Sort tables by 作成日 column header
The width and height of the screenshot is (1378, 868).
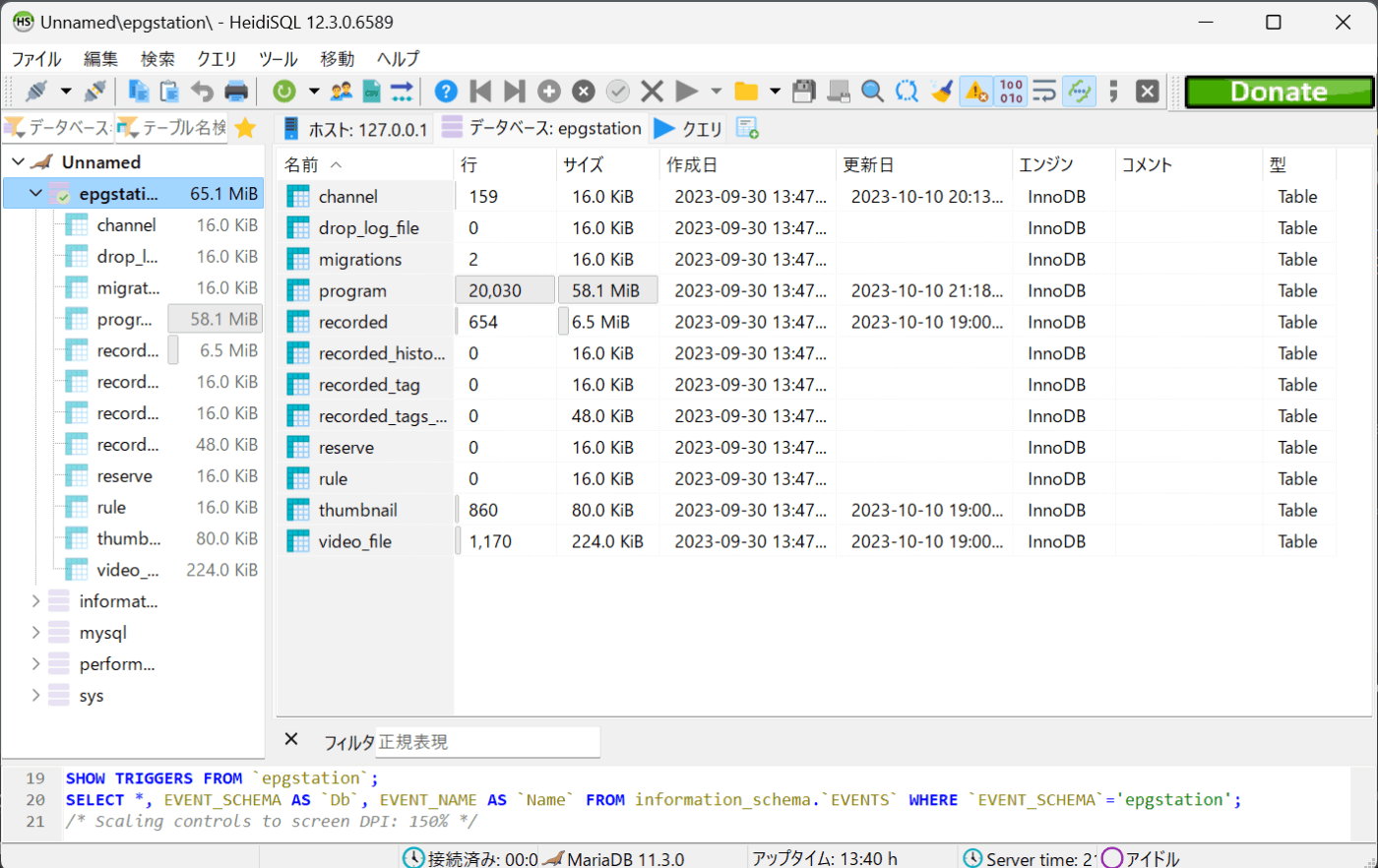(x=747, y=164)
